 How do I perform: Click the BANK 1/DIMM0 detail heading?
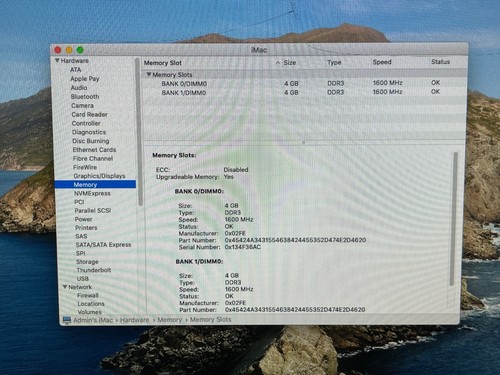point(200,261)
